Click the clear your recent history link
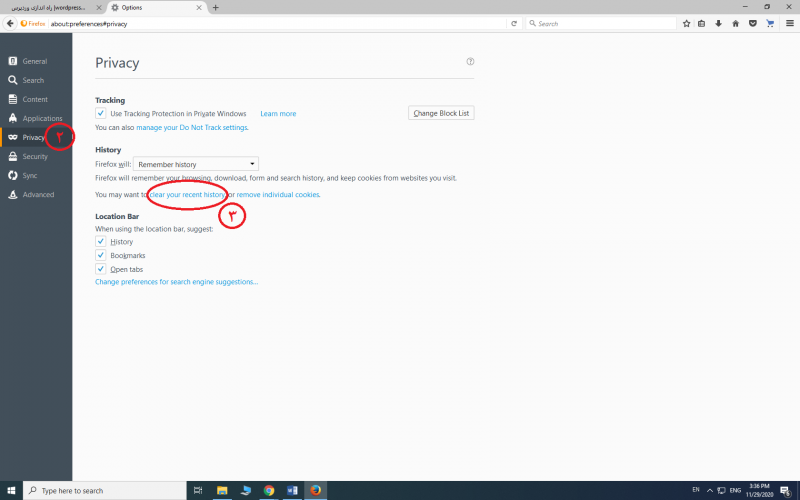Viewport: 800px width, 500px height. pos(187,195)
